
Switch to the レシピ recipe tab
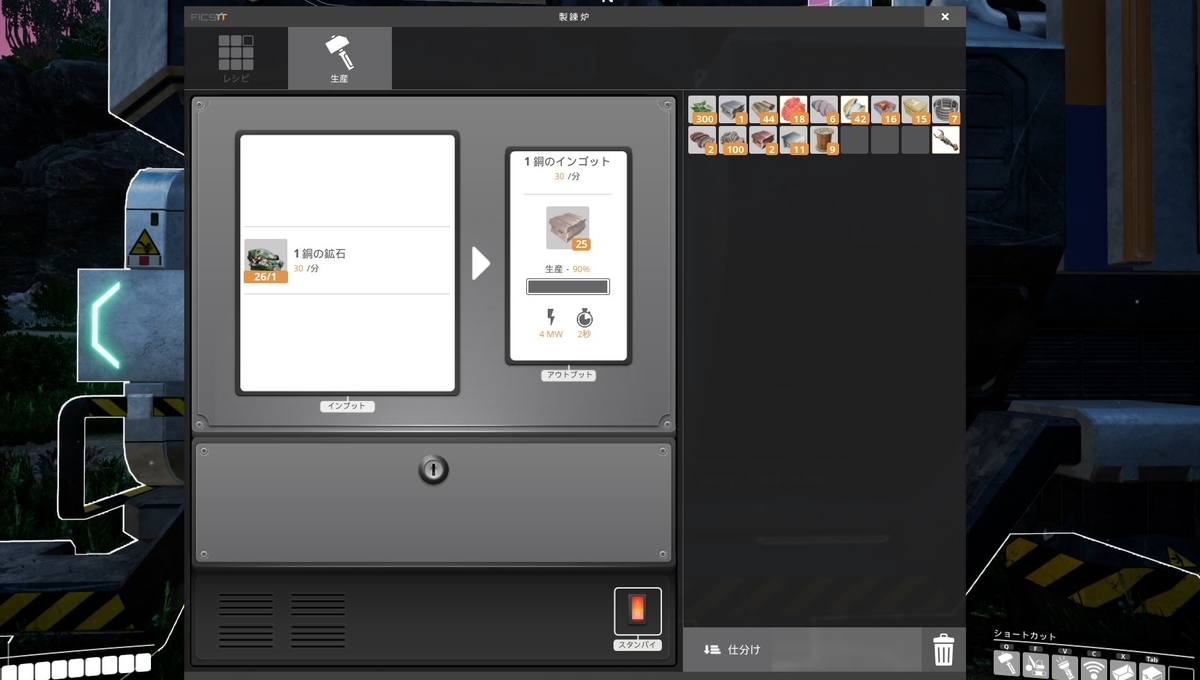coord(236,58)
